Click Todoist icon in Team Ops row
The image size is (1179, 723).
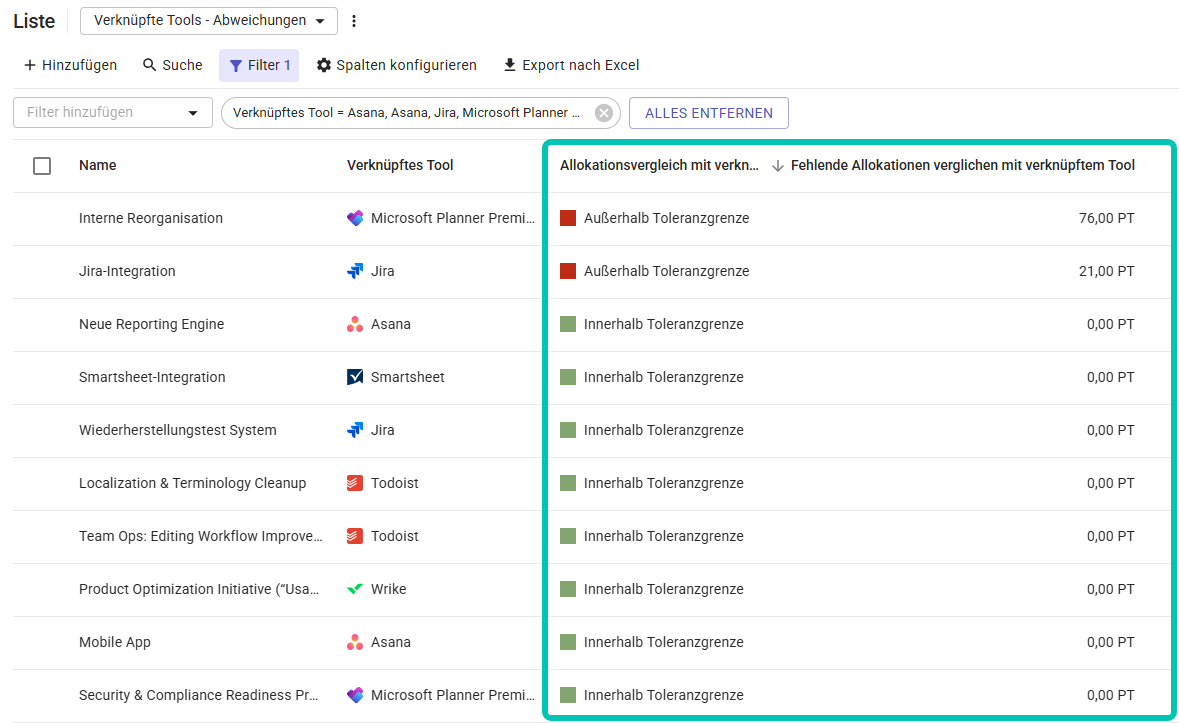355,536
